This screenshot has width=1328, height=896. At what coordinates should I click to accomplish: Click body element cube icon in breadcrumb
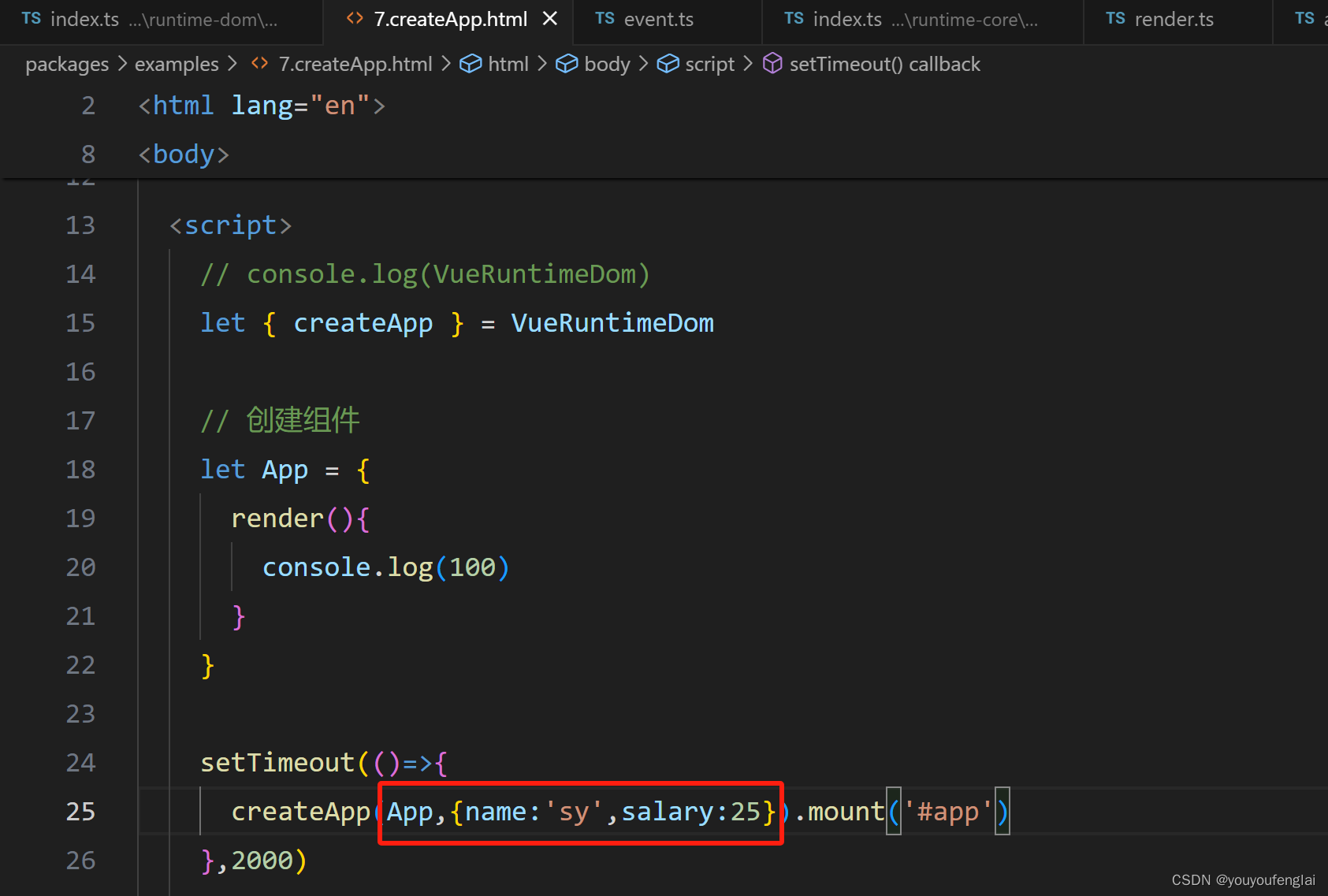tap(567, 63)
